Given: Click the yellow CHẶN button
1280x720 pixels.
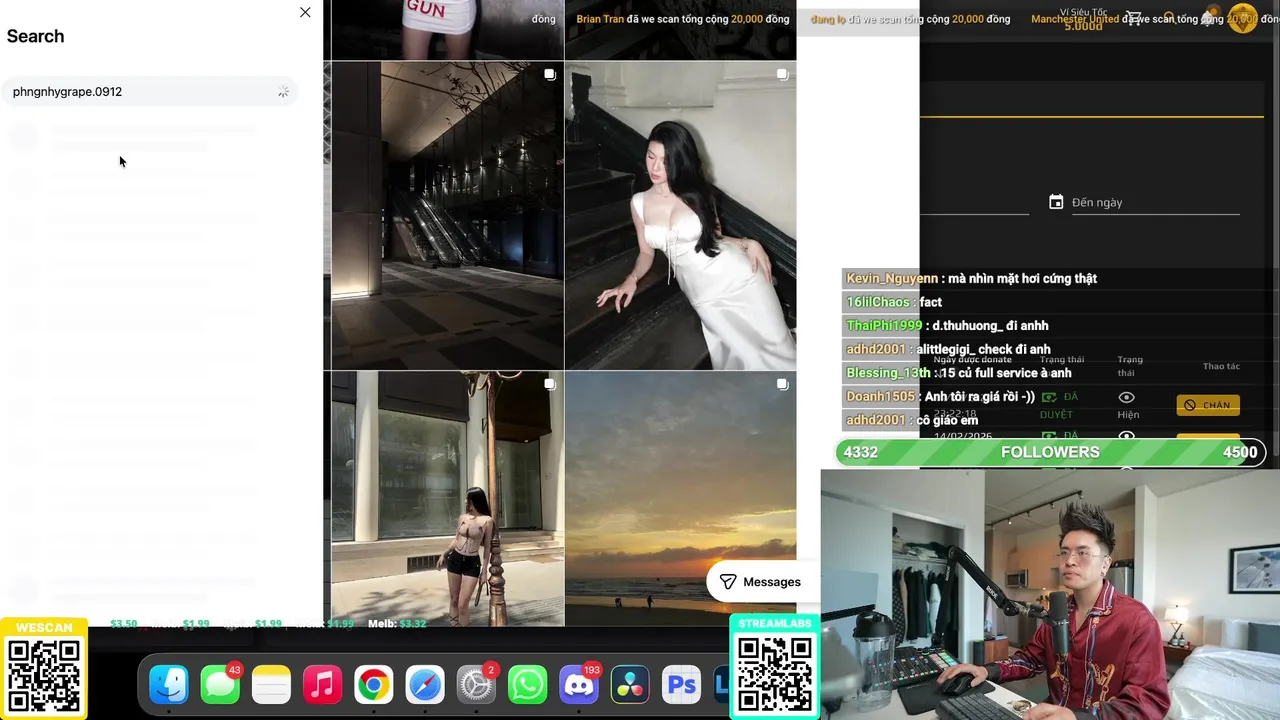Looking at the screenshot, I should [x=1208, y=405].
